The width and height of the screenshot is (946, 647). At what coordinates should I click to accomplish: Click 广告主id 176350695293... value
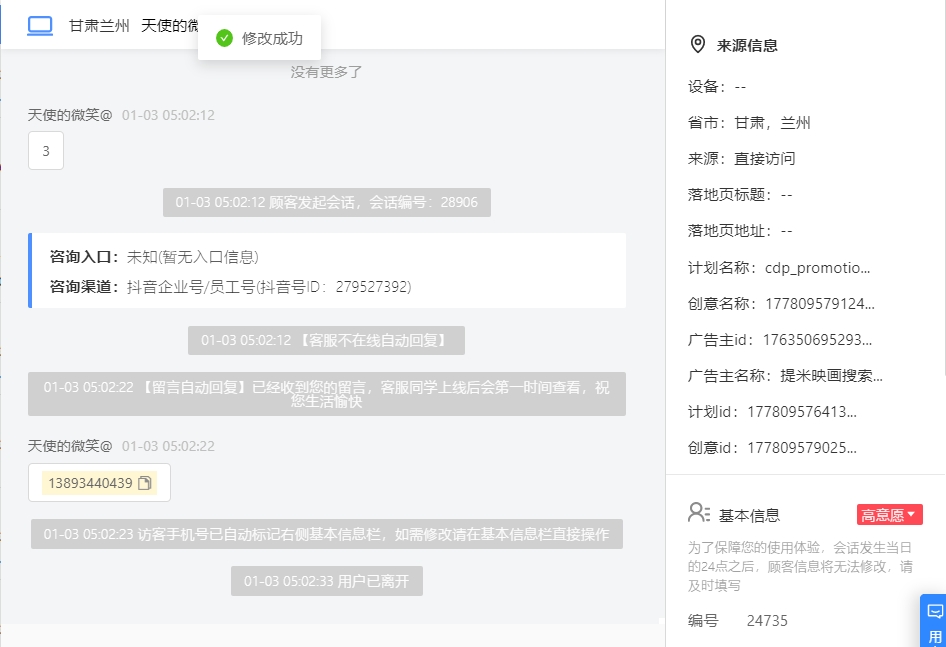click(817, 340)
